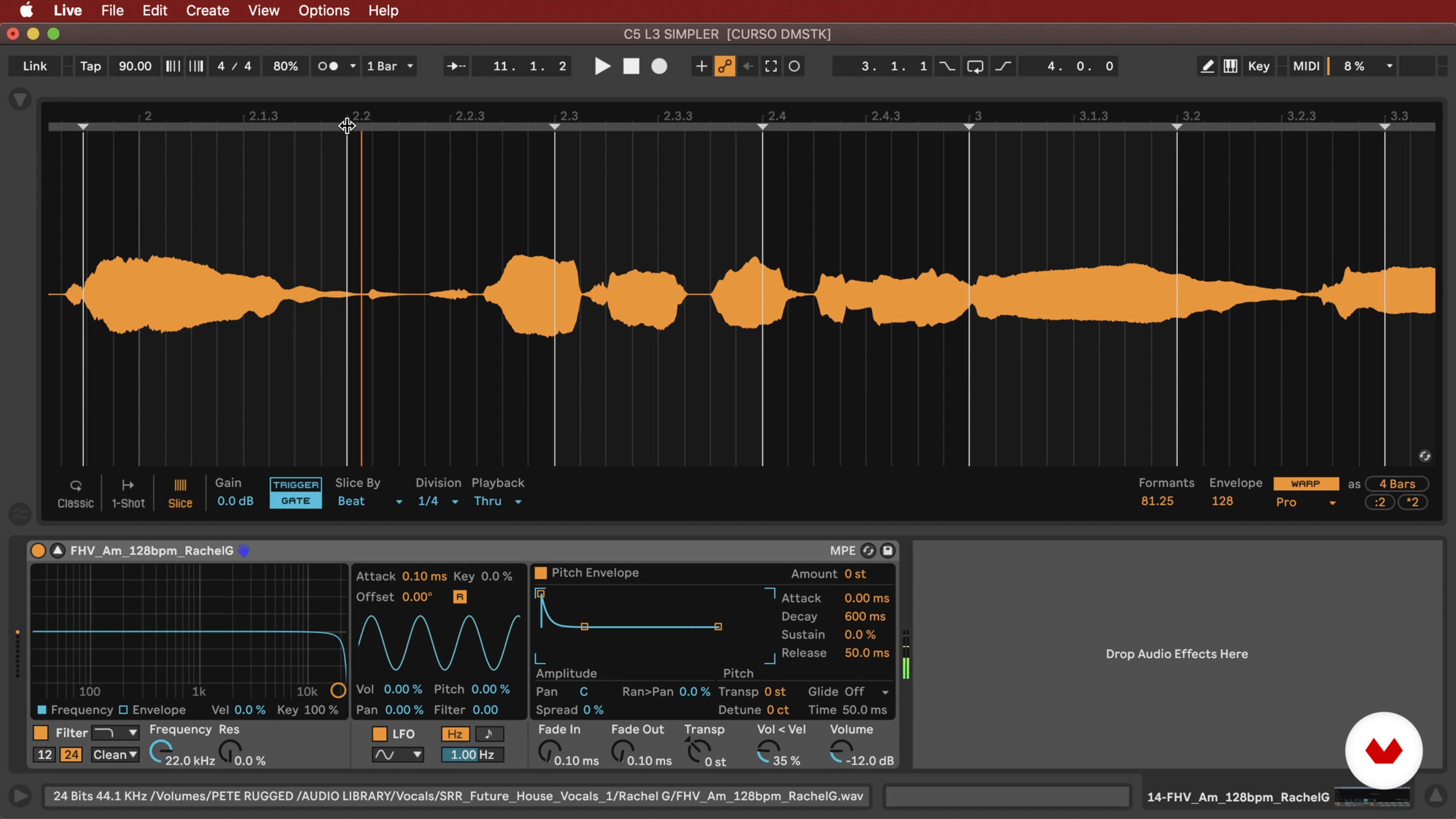The width and height of the screenshot is (1456, 819).
Task: Open LFO waveform dropdown
Action: point(398,755)
